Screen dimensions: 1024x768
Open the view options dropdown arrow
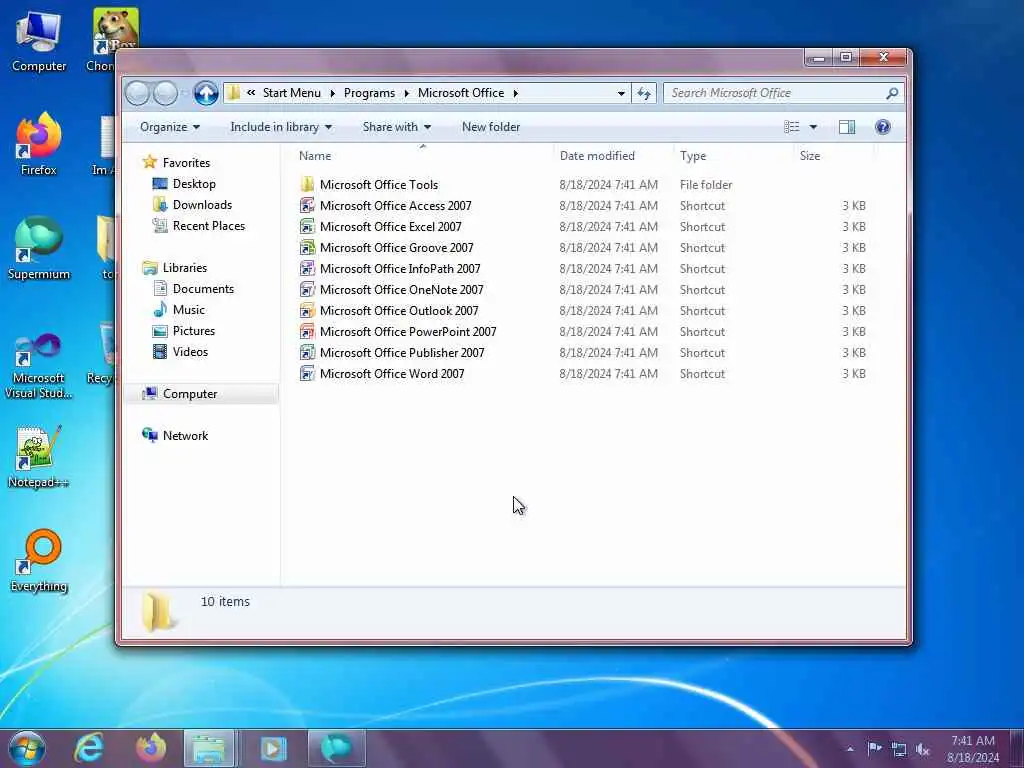tap(813, 127)
